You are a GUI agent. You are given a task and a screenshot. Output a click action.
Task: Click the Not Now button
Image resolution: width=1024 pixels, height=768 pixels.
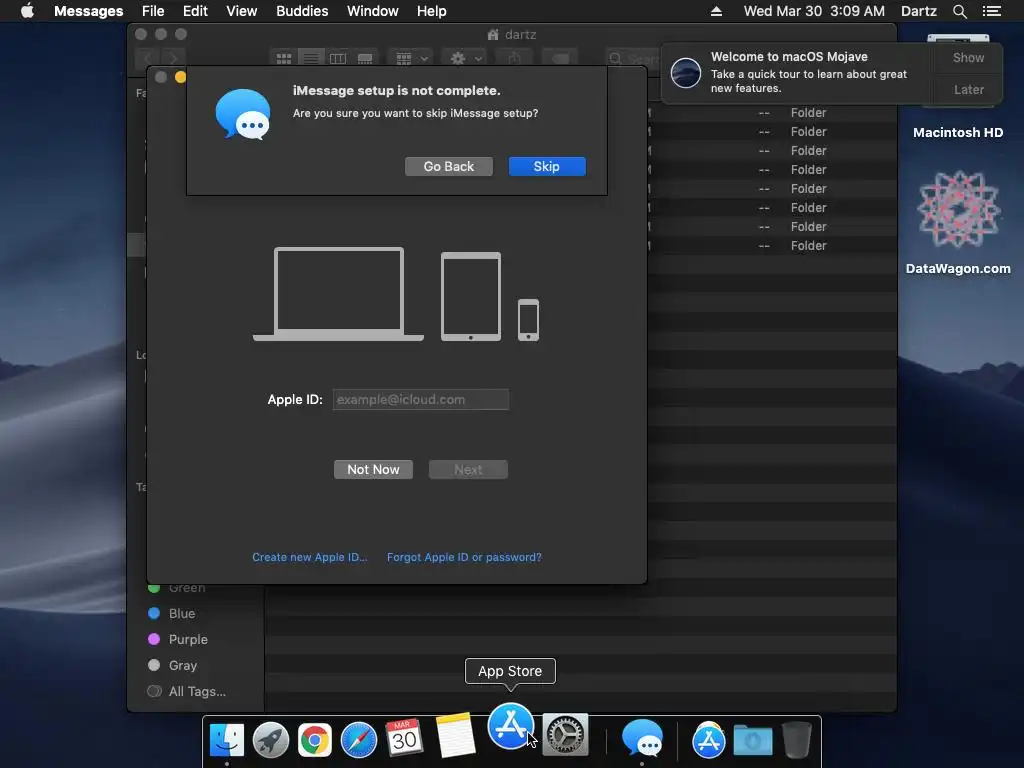tap(373, 470)
